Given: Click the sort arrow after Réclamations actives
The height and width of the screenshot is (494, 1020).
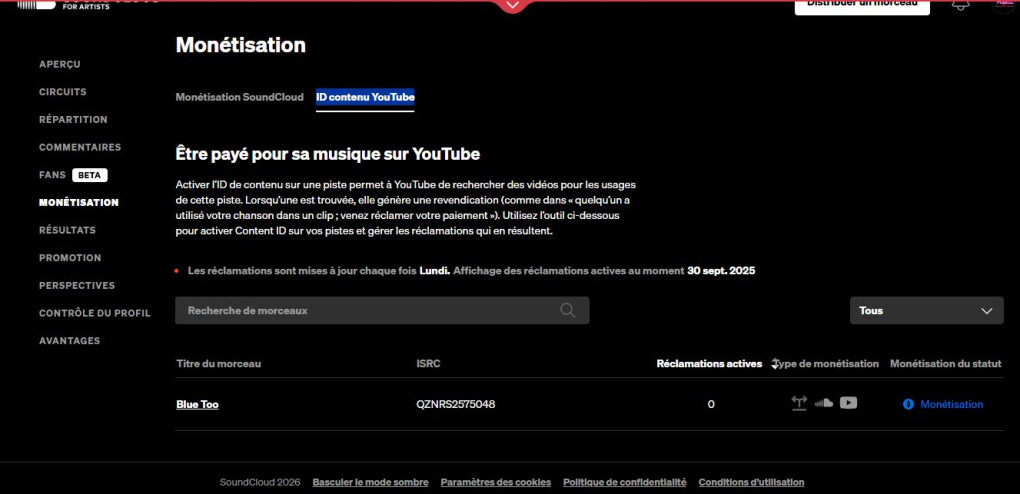Looking at the screenshot, I should (775, 364).
